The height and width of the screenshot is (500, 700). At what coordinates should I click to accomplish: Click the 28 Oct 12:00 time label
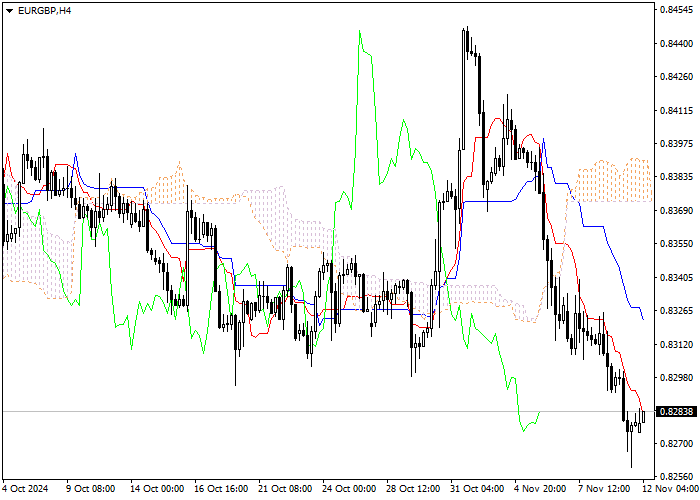click(413, 489)
